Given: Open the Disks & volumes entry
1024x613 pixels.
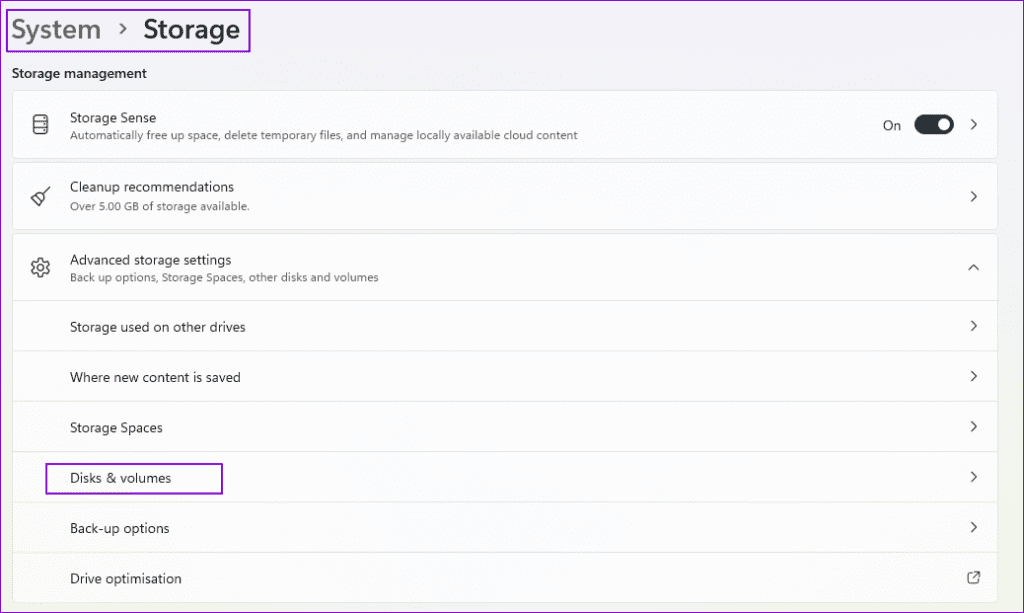Looking at the screenshot, I should (x=121, y=478).
